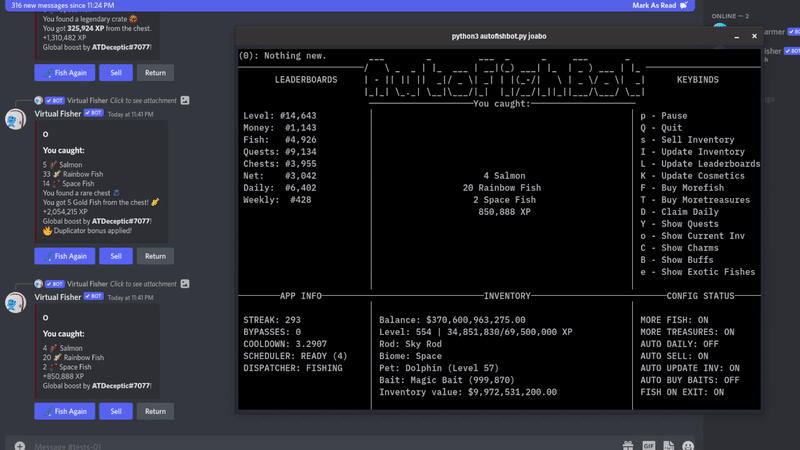Click ATDeceptic#7077 in rare chest message
Image resolution: width=800 pixels, height=450 pixels.
coord(121,221)
